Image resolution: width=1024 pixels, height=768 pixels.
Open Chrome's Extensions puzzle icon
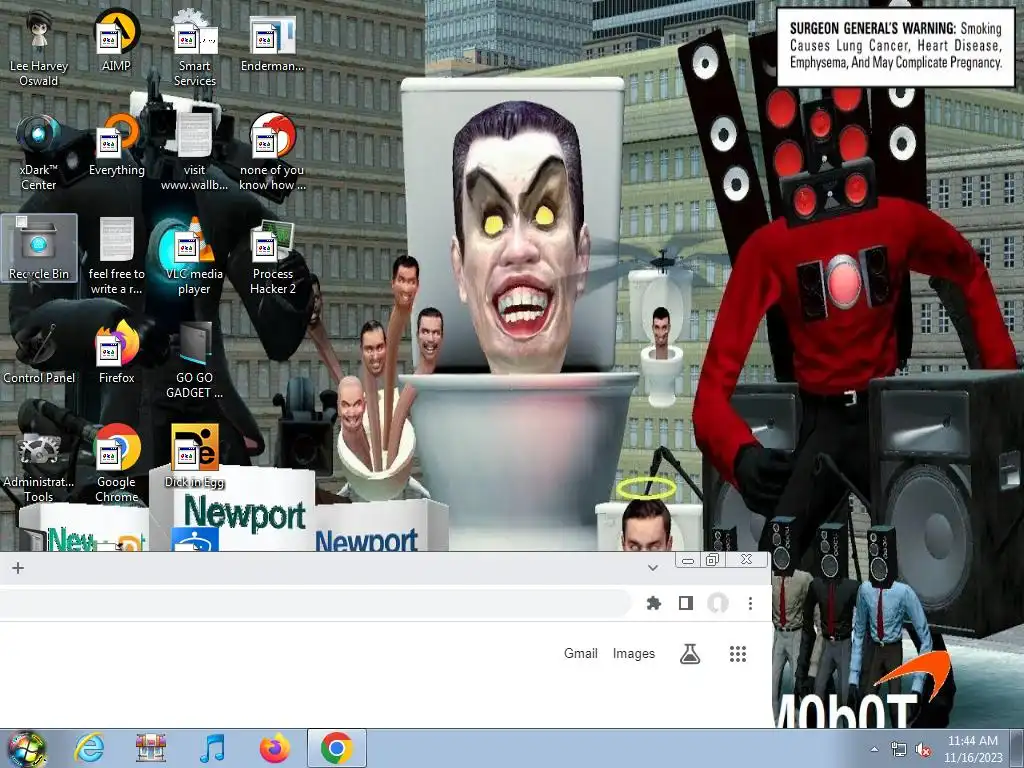654,603
